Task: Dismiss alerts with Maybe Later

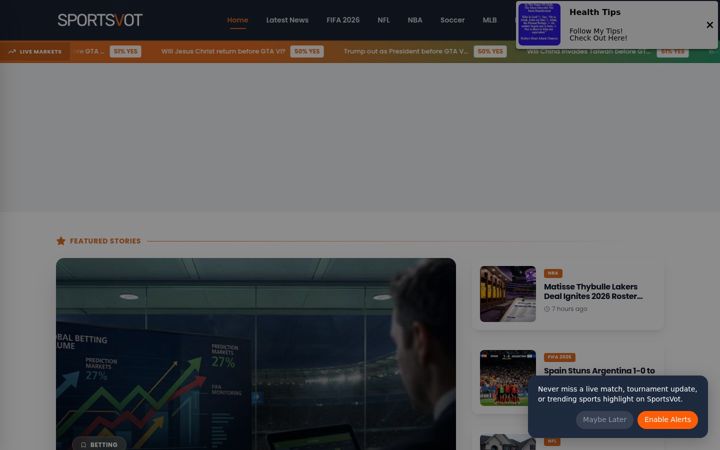Action: click(x=604, y=420)
